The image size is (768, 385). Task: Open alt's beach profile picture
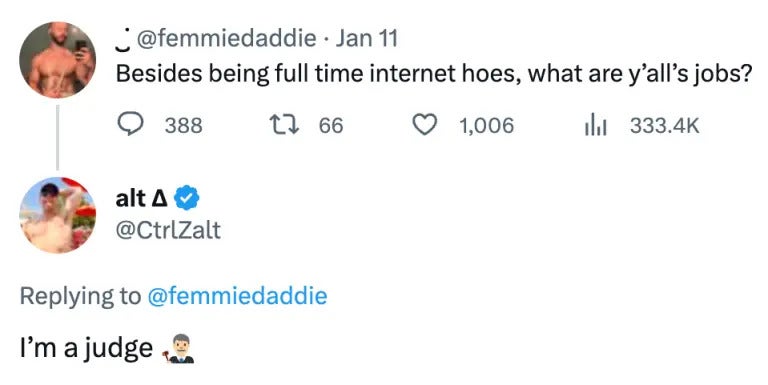(x=57, y=215)
